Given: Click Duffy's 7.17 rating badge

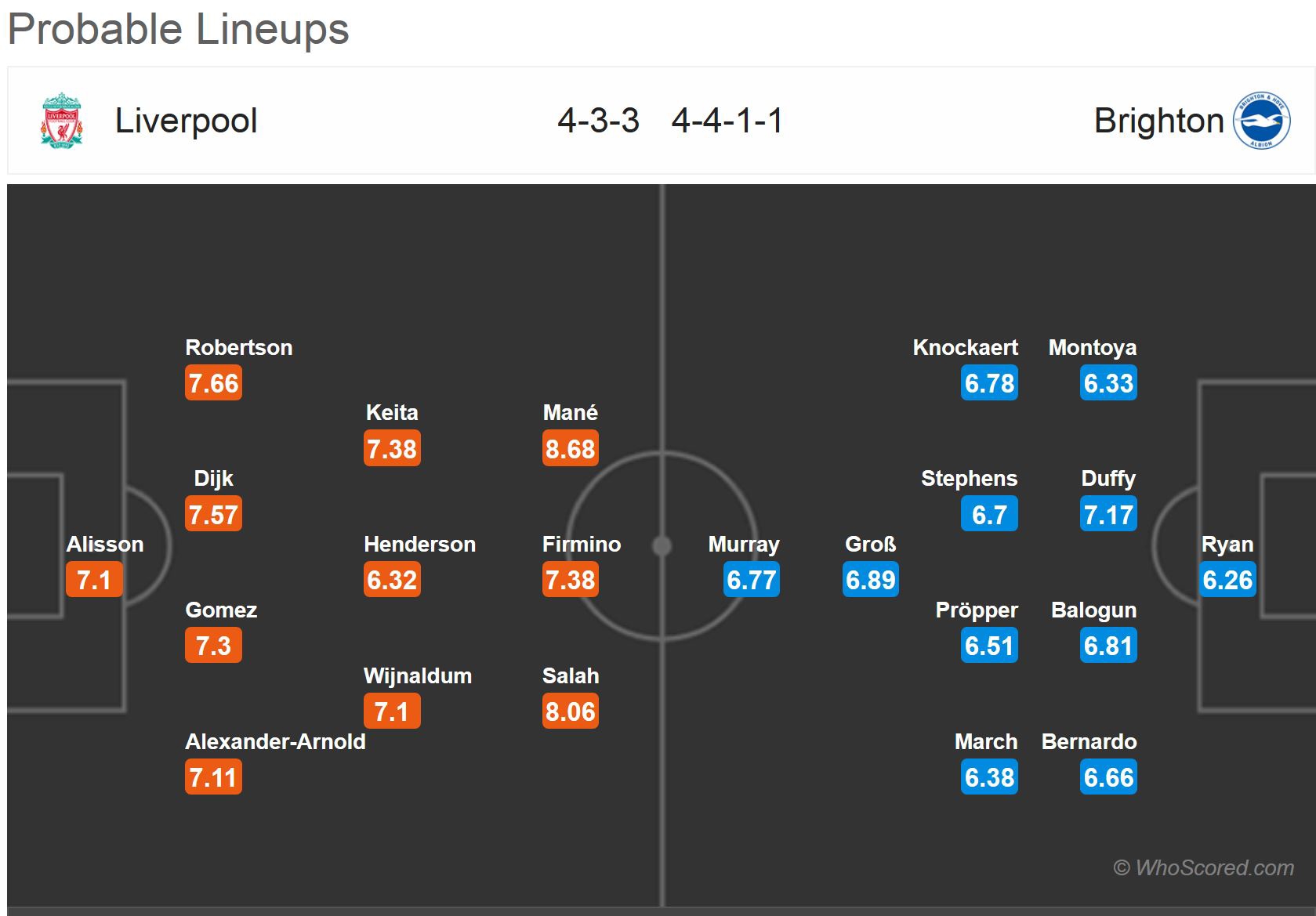Looking at the screenshot, I should coord(1108,515).
